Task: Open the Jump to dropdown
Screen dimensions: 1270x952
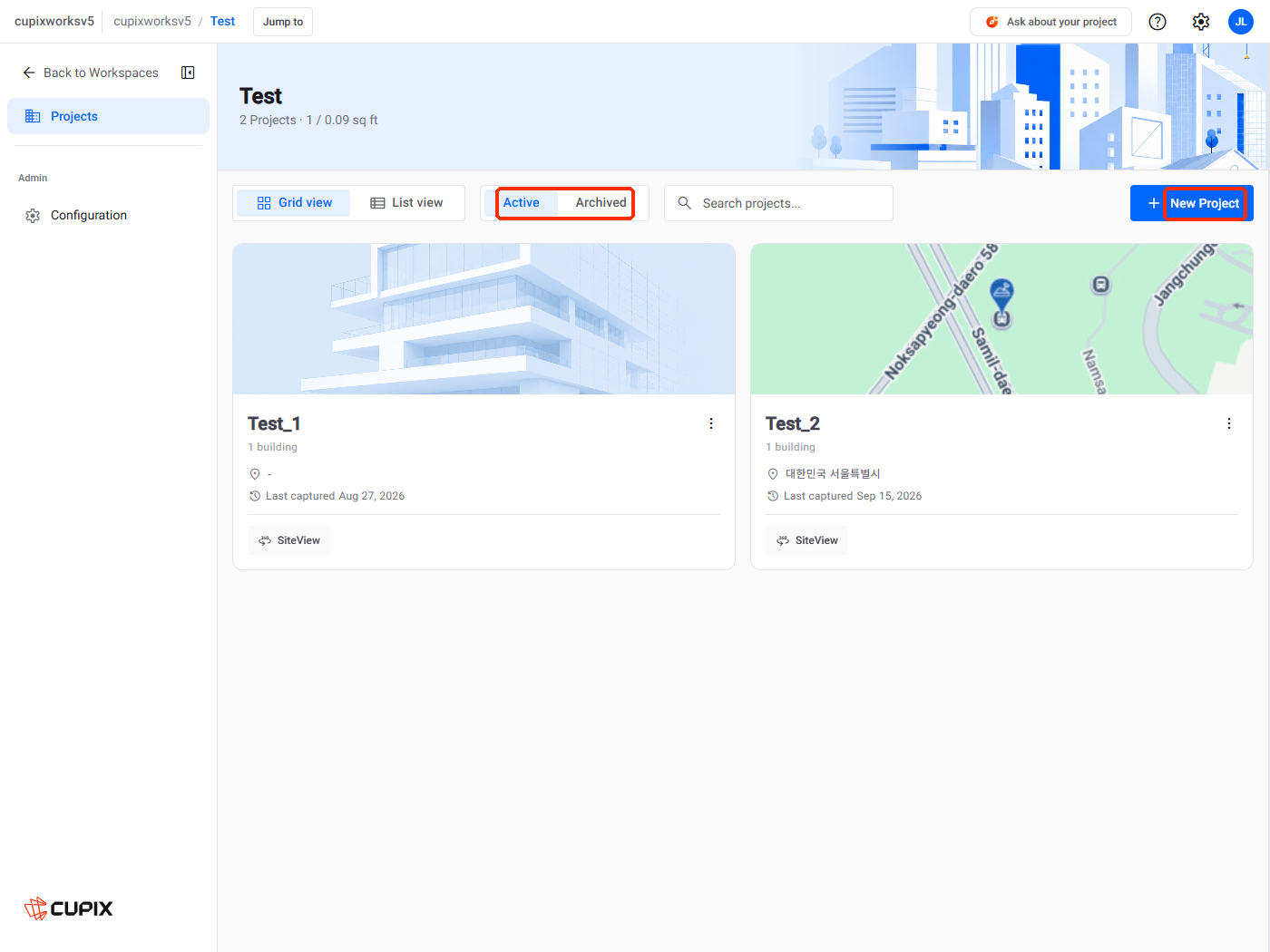Action: point(283,22)
